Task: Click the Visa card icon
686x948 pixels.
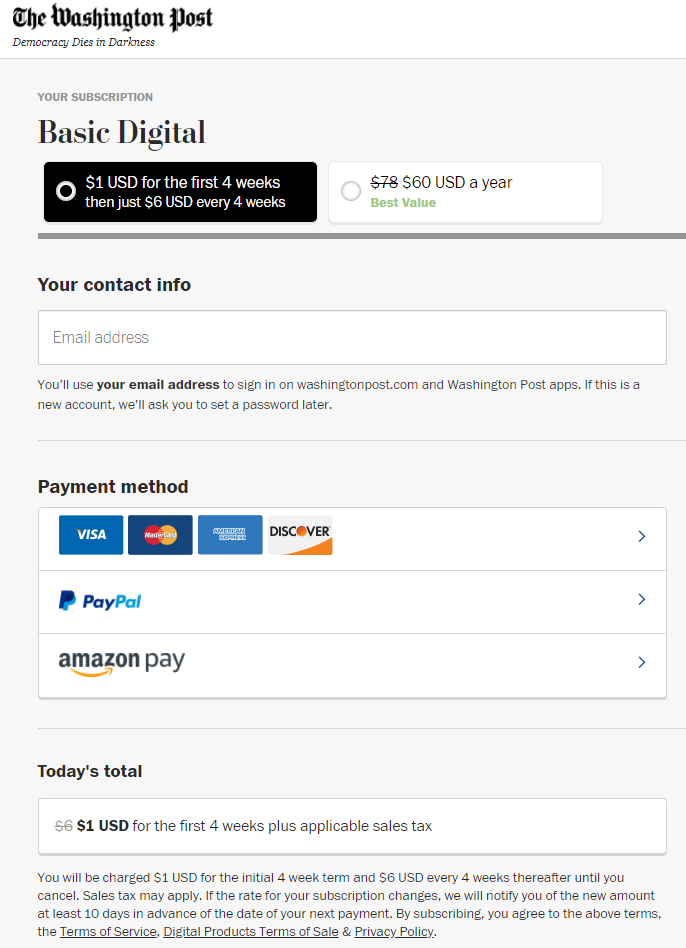Action: click(x=91, y=534)
